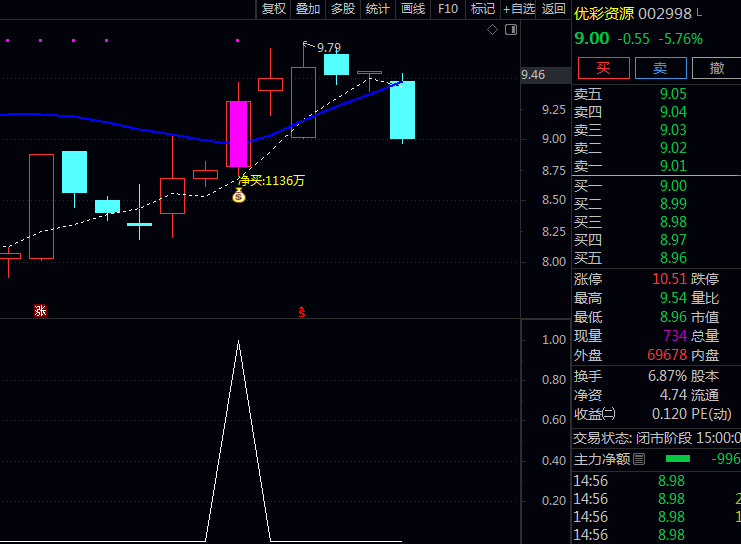Click the 买二 price 8.99
The image size is (741, 544).
click(x=673, y=204)
